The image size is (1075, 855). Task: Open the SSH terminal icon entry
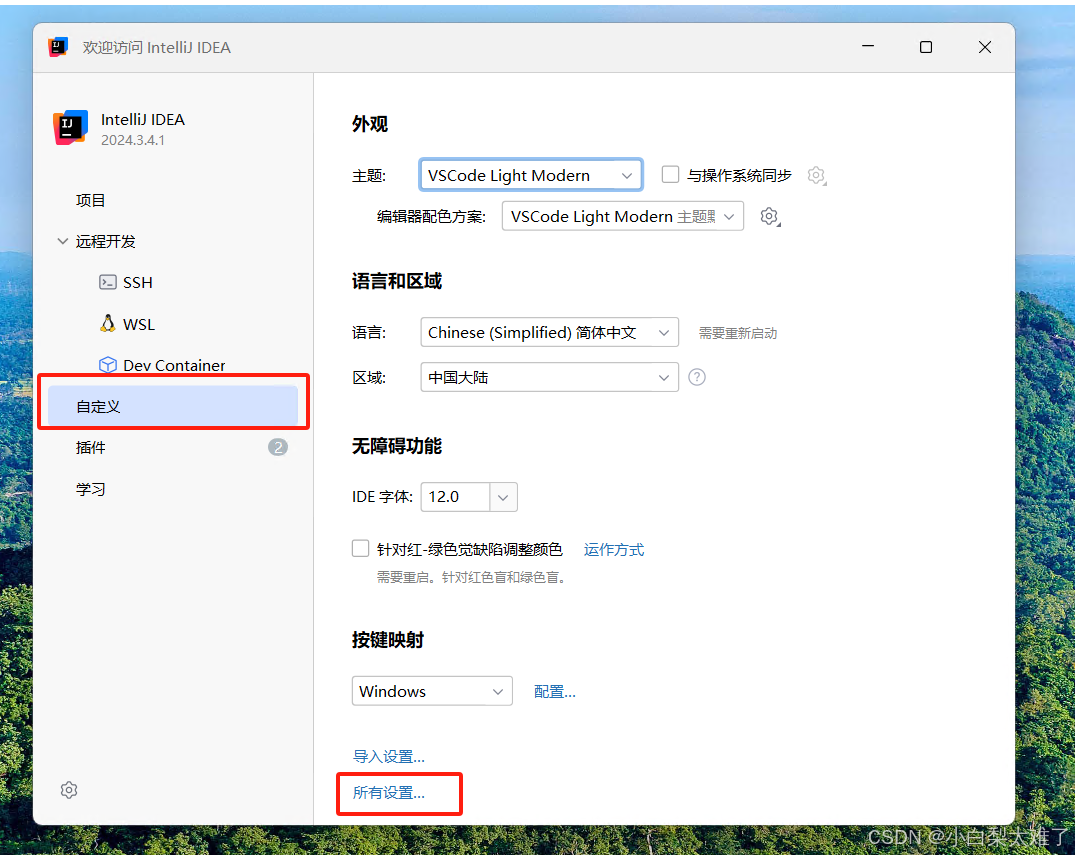point(108,282)
